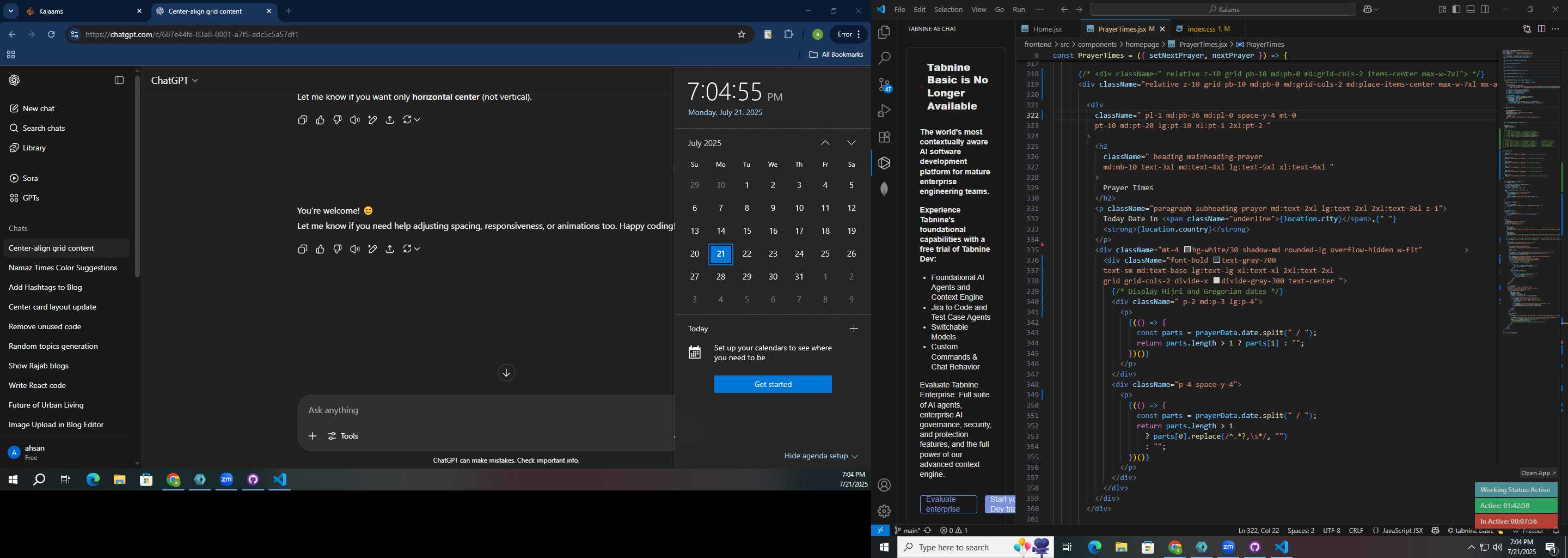Open the ChatGPT model selector dropdown
Viewport: 1568px width, 558px height.
click(x=175, y=81)
